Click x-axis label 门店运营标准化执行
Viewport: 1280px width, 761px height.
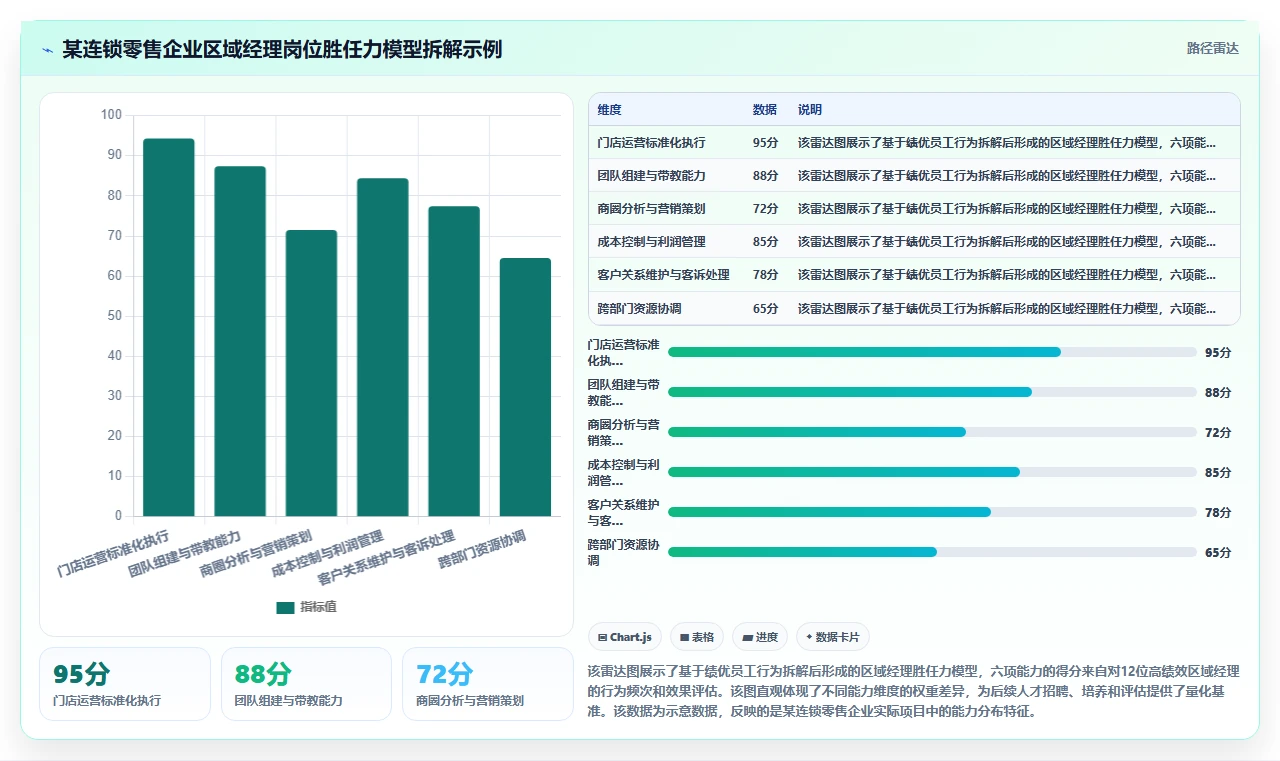click(x=113, y=555)
